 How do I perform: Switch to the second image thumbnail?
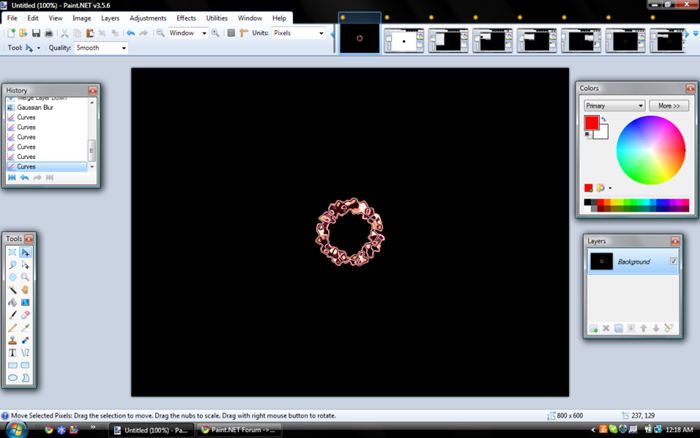click(404, 41)
